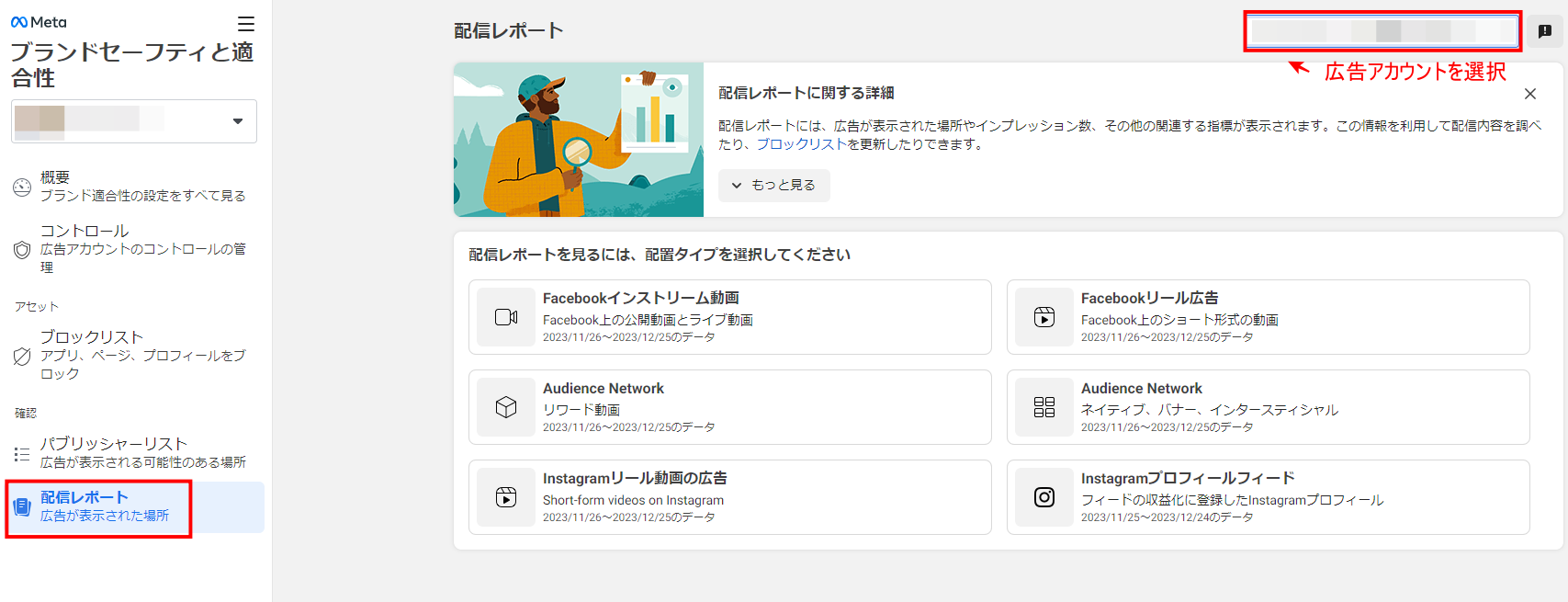Image resolution: width=1568 pixels, height=602 pixels.
Task: Open the ad account selector at top right
Action: tap(1382, 31)
